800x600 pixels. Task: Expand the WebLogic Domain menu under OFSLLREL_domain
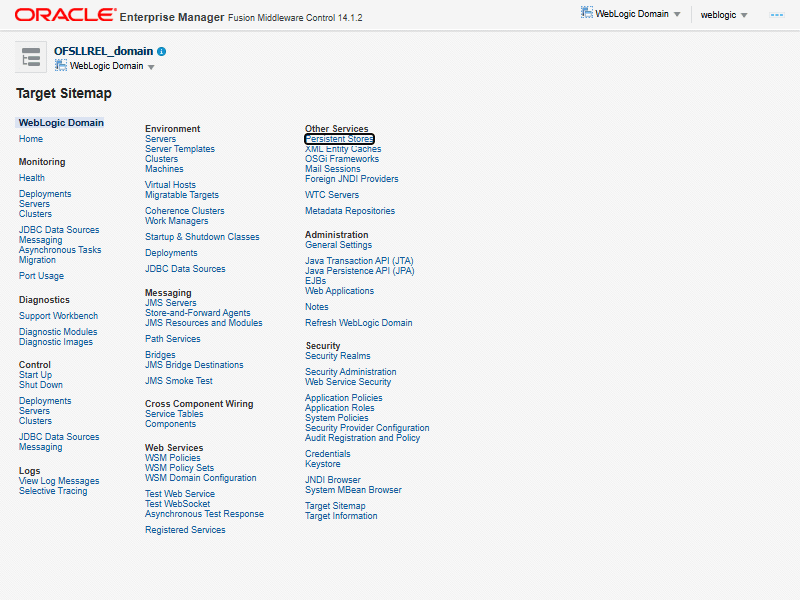[151, 67]
